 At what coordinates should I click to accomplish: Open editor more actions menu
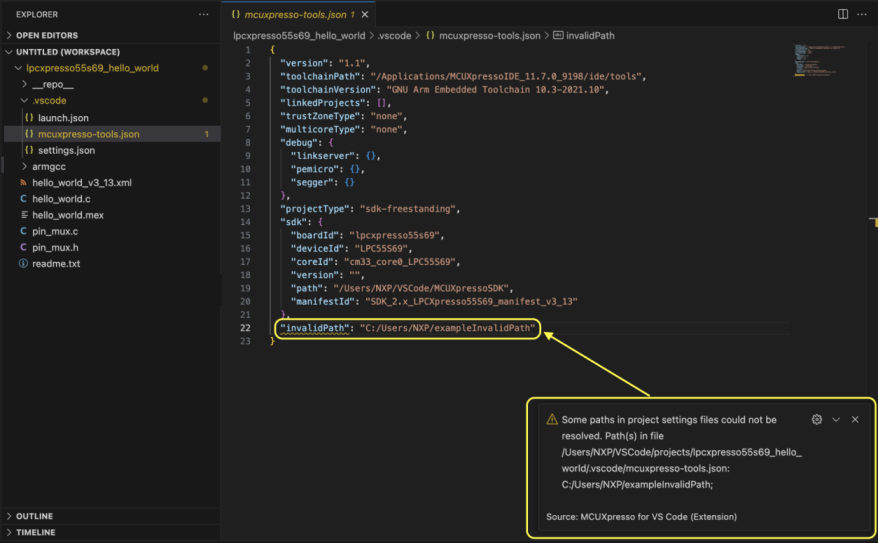862,15
